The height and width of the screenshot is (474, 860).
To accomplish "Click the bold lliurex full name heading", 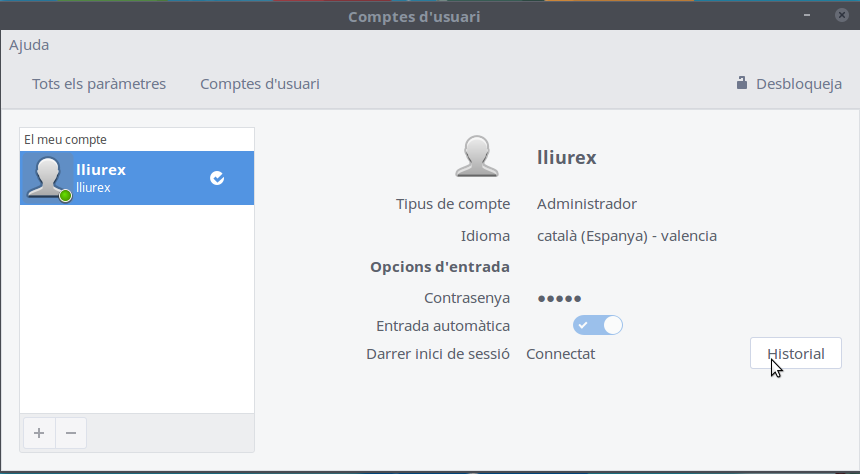I will [x=567, y=157].
